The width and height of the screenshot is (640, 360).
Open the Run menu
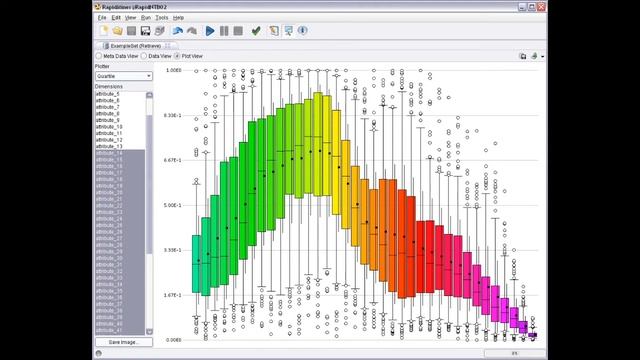coord(146,18)
